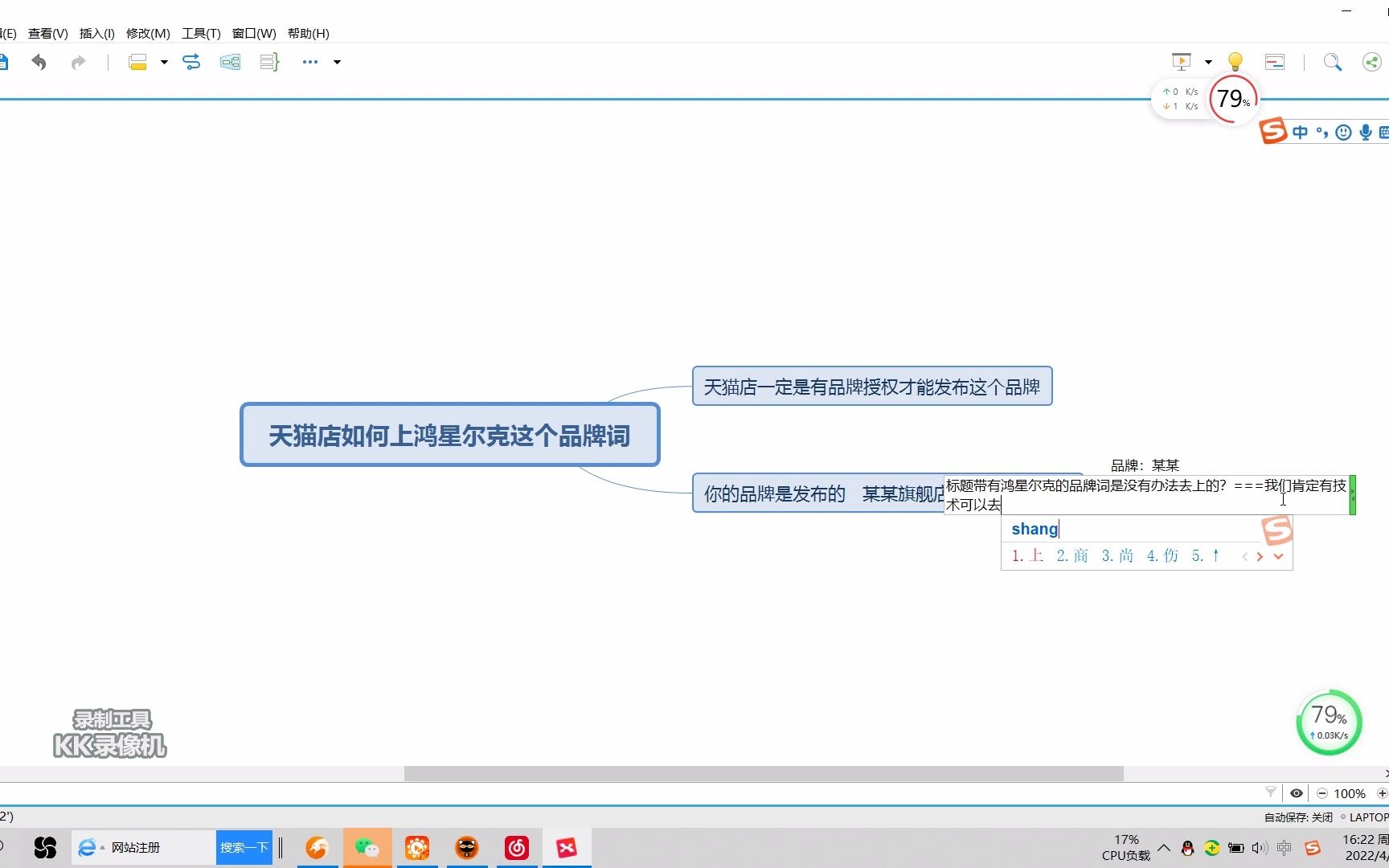The height and width of the screenshot is (868, 1389).
Task: Click the horizontal scrollbar thumb
Action: 764,773
